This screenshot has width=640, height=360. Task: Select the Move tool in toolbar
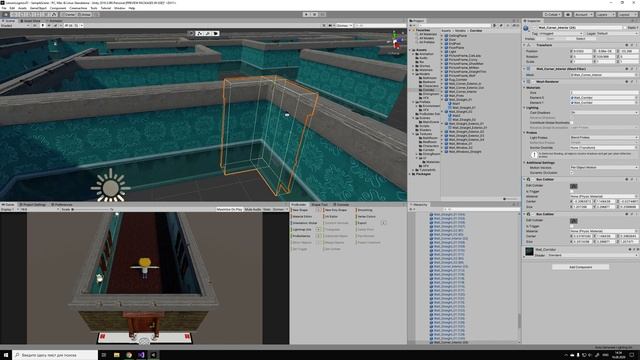(x=13, y=14)
